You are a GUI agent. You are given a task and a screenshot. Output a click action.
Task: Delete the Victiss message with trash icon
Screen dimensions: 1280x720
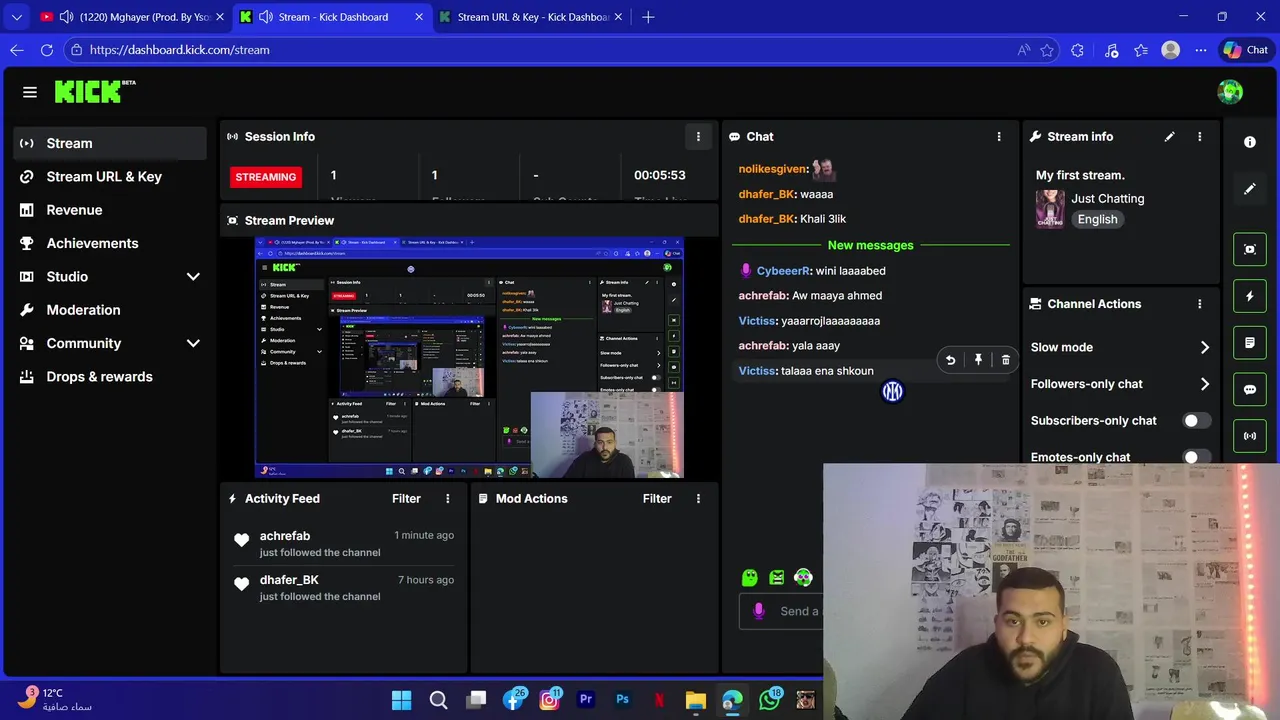tap(1006, 360)
